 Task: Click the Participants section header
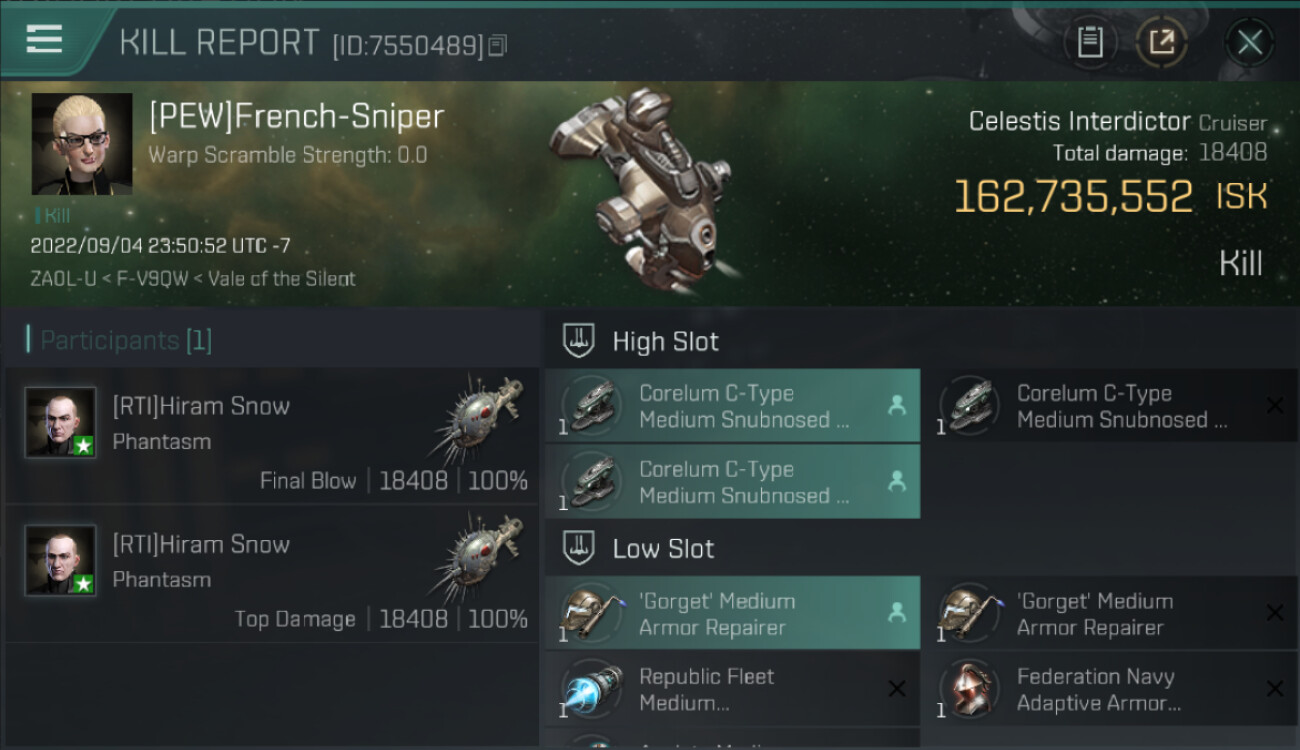120,340
